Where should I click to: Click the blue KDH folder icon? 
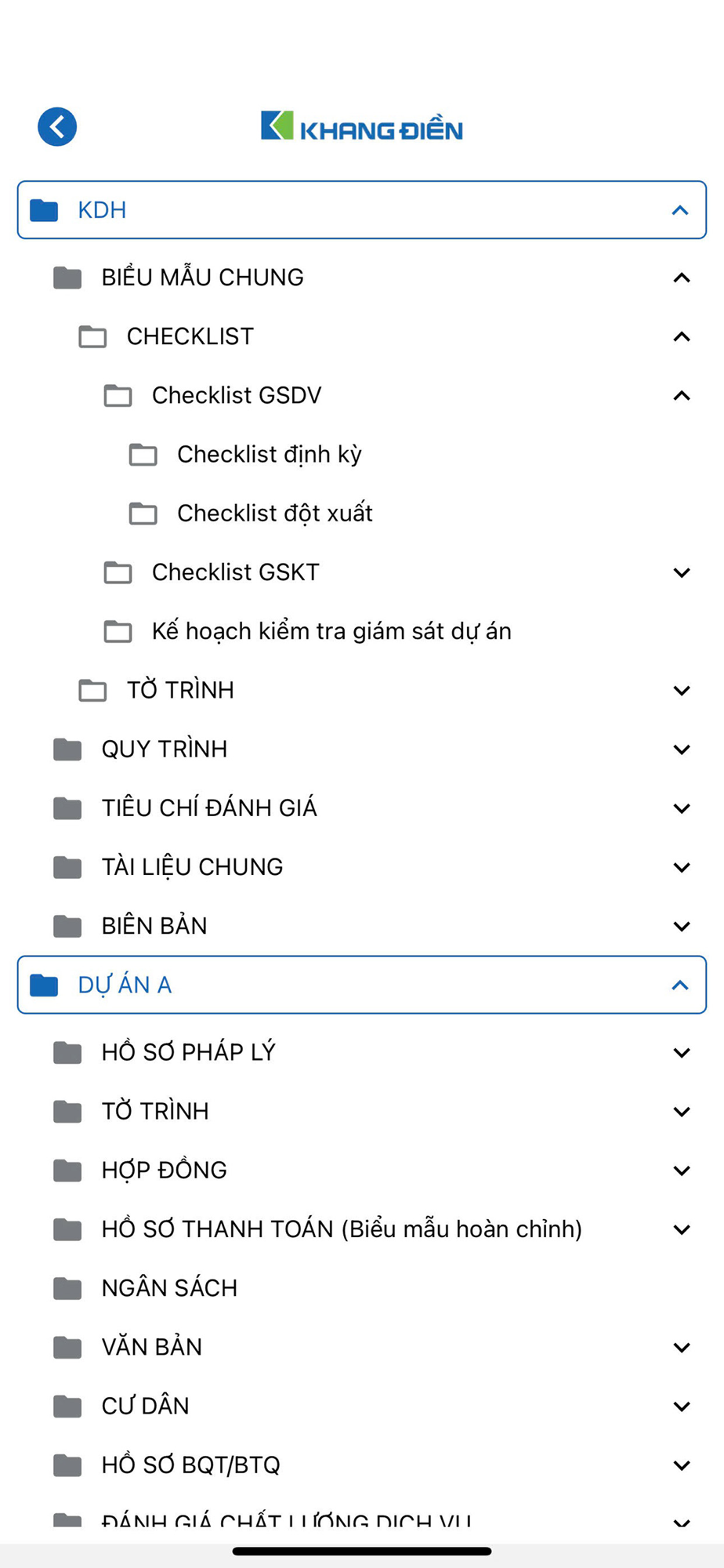pos(44,210)
